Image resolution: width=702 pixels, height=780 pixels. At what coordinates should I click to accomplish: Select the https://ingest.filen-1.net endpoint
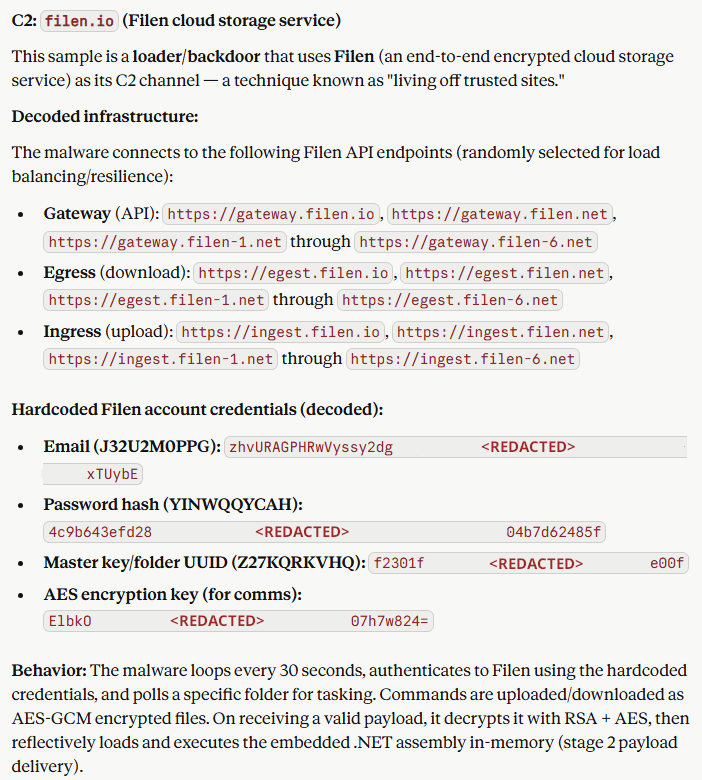point(161,359)
